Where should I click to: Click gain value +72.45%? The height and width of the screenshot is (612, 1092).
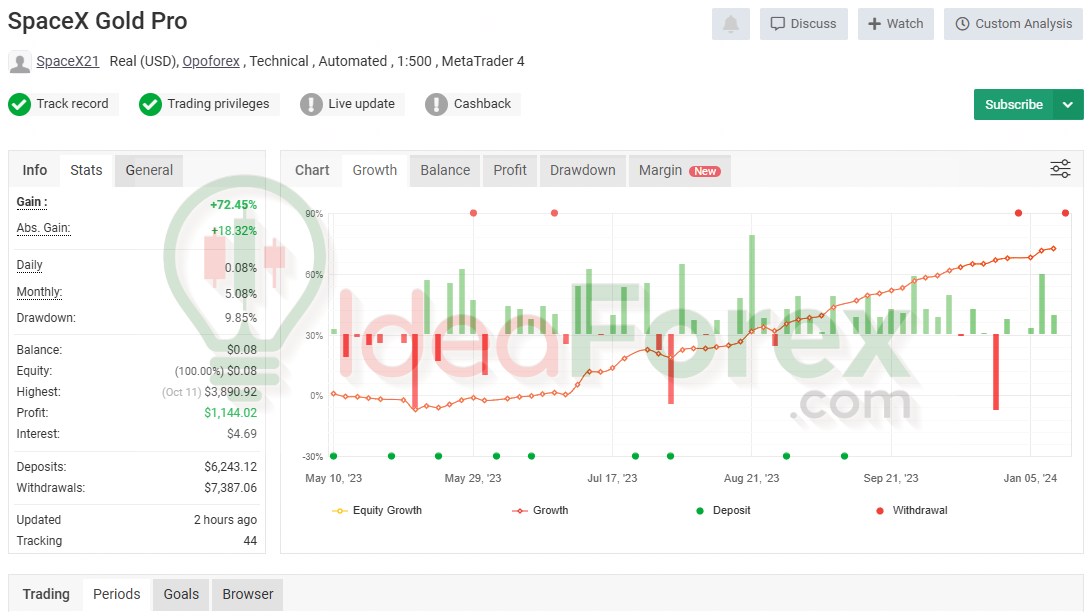tap(233, 205)
